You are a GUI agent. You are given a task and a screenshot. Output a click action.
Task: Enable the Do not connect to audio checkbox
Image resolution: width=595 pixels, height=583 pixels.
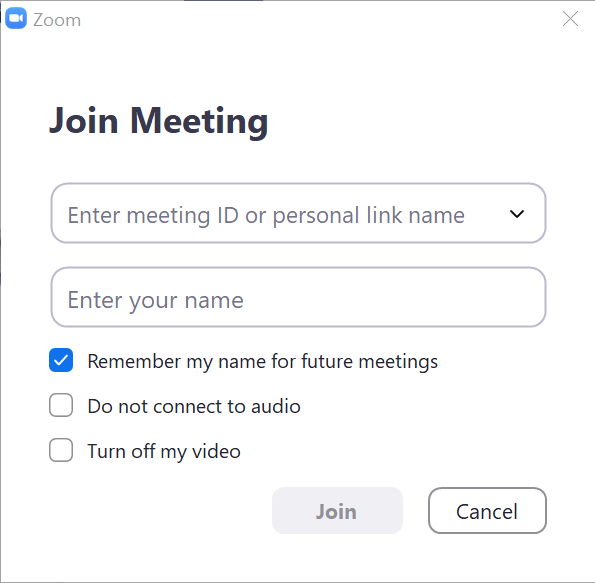(61, 405)
